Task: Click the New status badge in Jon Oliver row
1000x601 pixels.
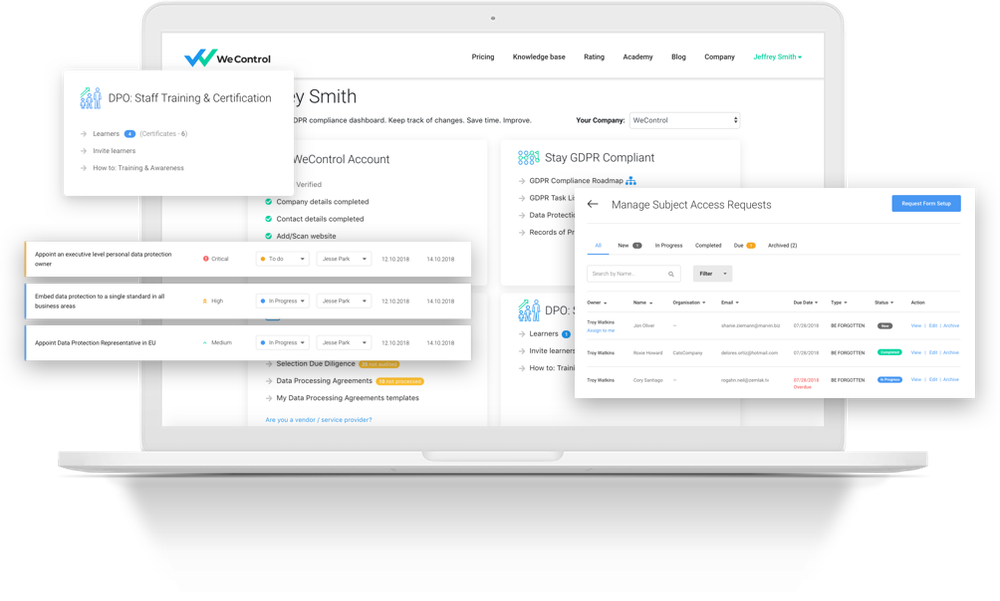Action: (x=885, y=326)
